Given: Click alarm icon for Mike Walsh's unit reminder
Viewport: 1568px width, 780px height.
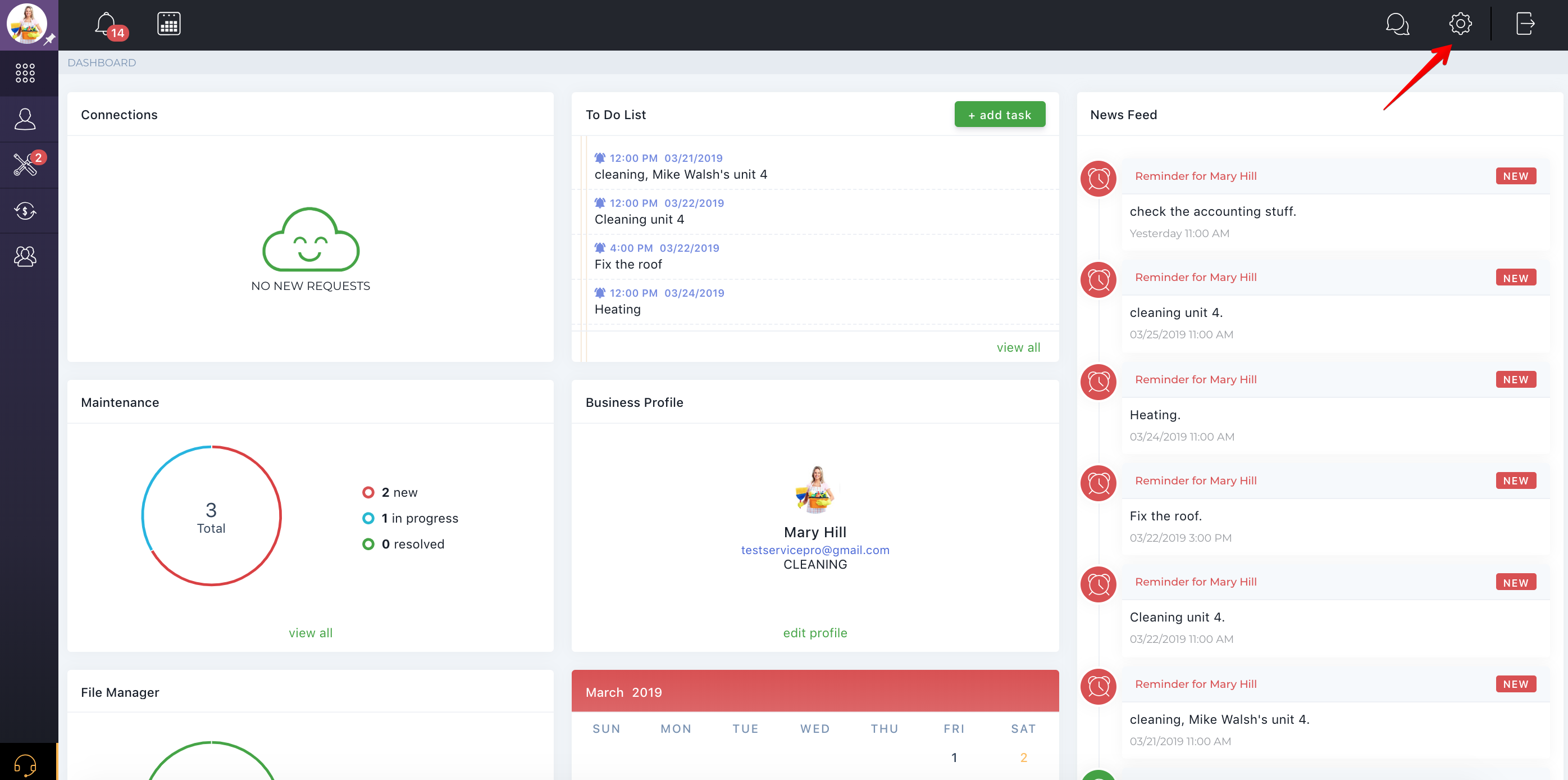Looking at the screenshot, I should pyautogui.click(x=1098, y=686).
